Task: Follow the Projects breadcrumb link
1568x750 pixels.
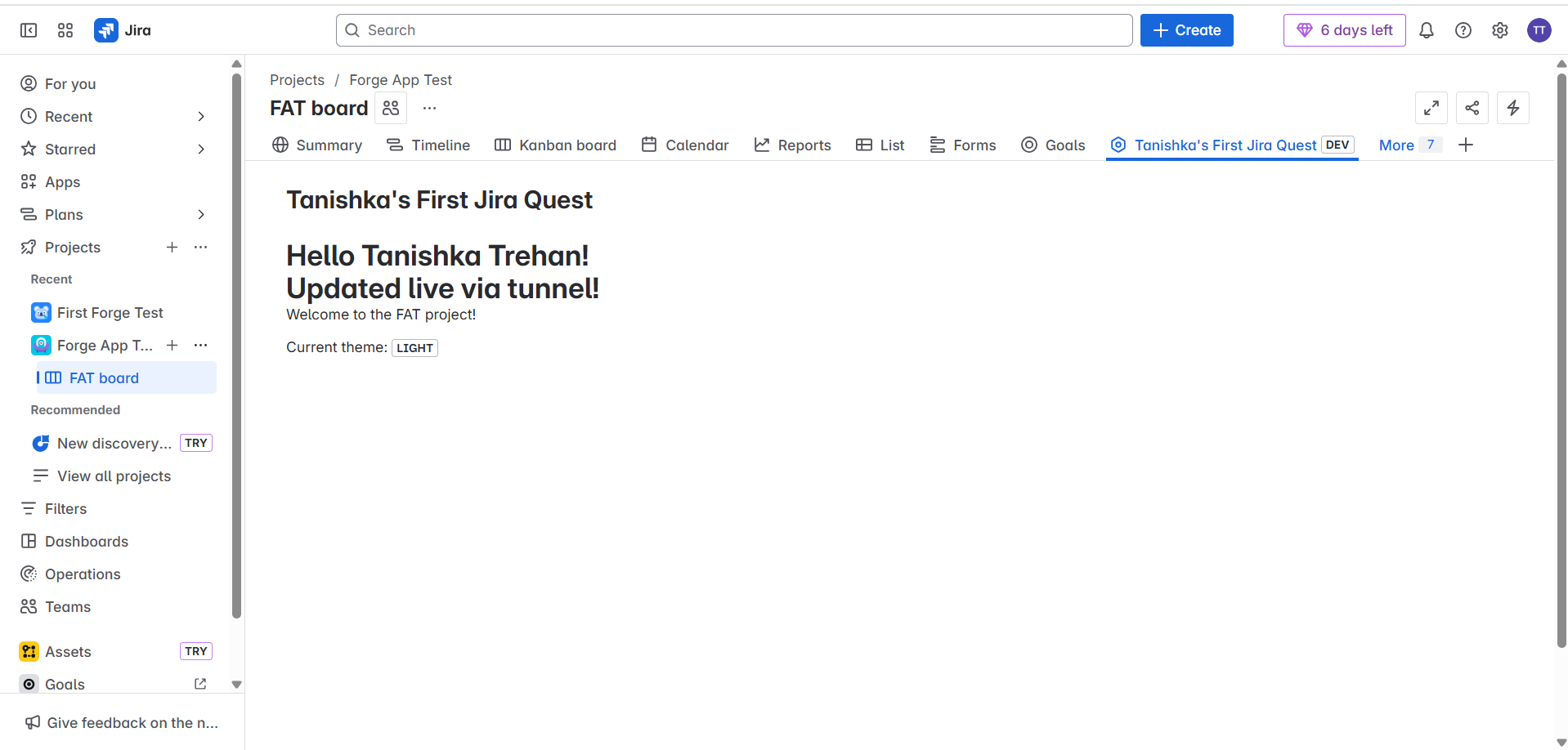Action: 297,80
